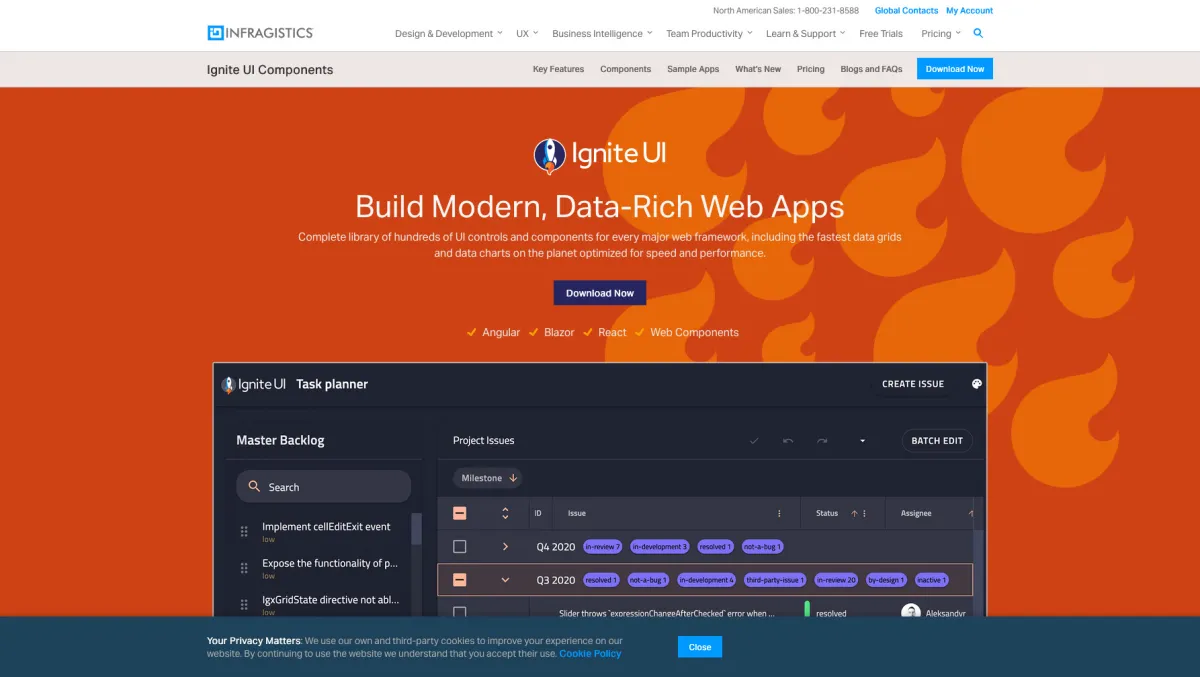
Task: Open the site search magnifier icon
Action: (x=978, y=33)
